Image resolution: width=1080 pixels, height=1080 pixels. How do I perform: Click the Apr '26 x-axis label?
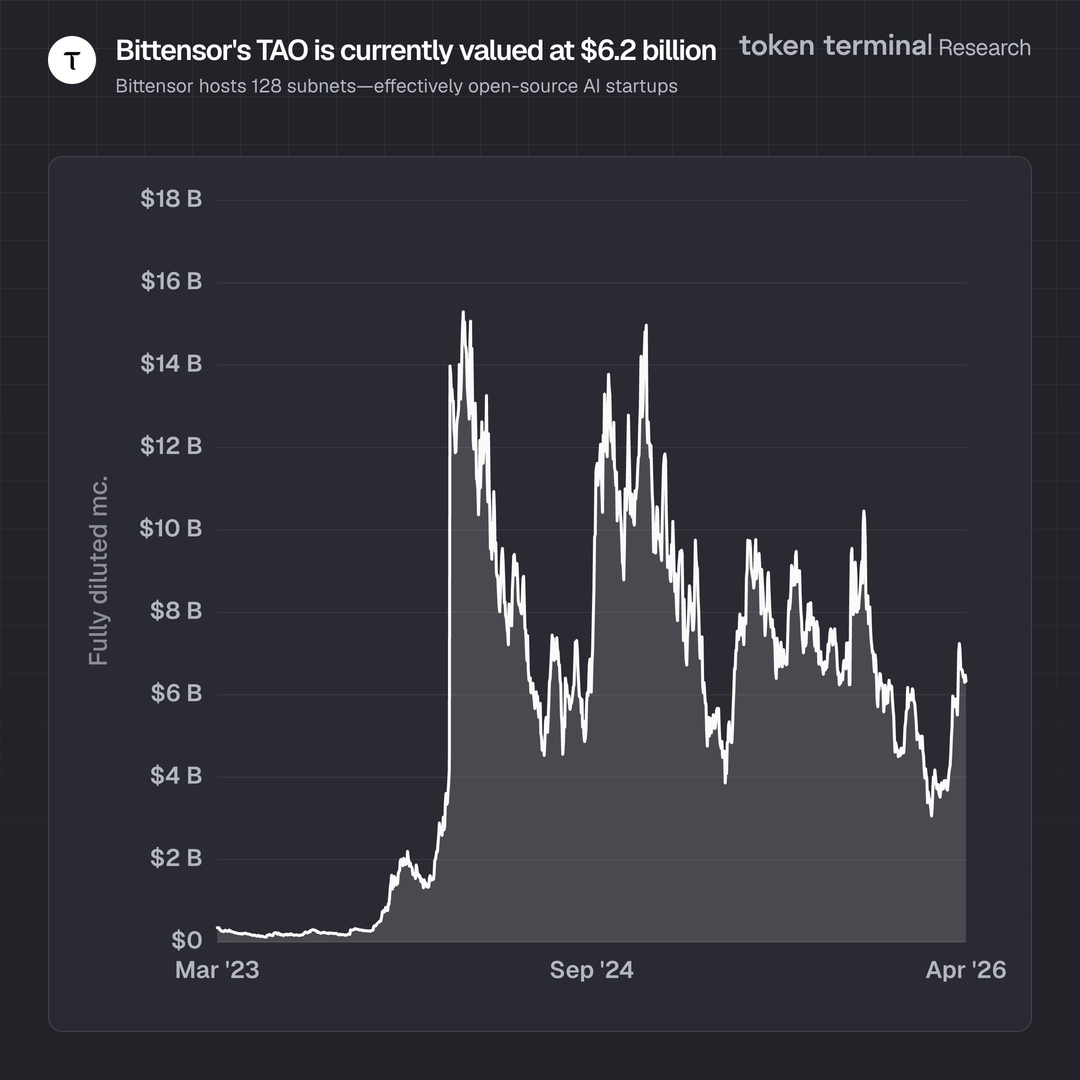pyautogui.click(x=965, y=970)
